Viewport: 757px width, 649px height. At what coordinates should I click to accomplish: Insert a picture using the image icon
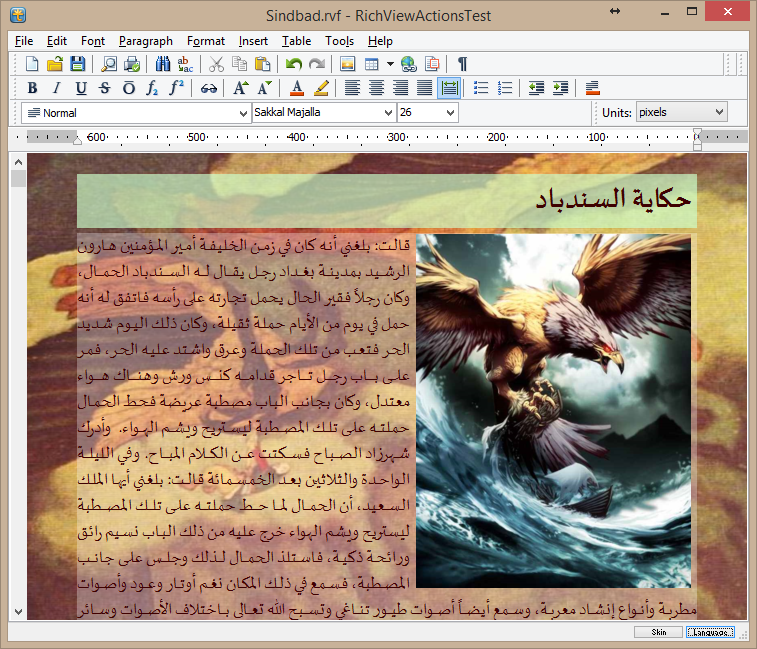click(x=348, y=64)
